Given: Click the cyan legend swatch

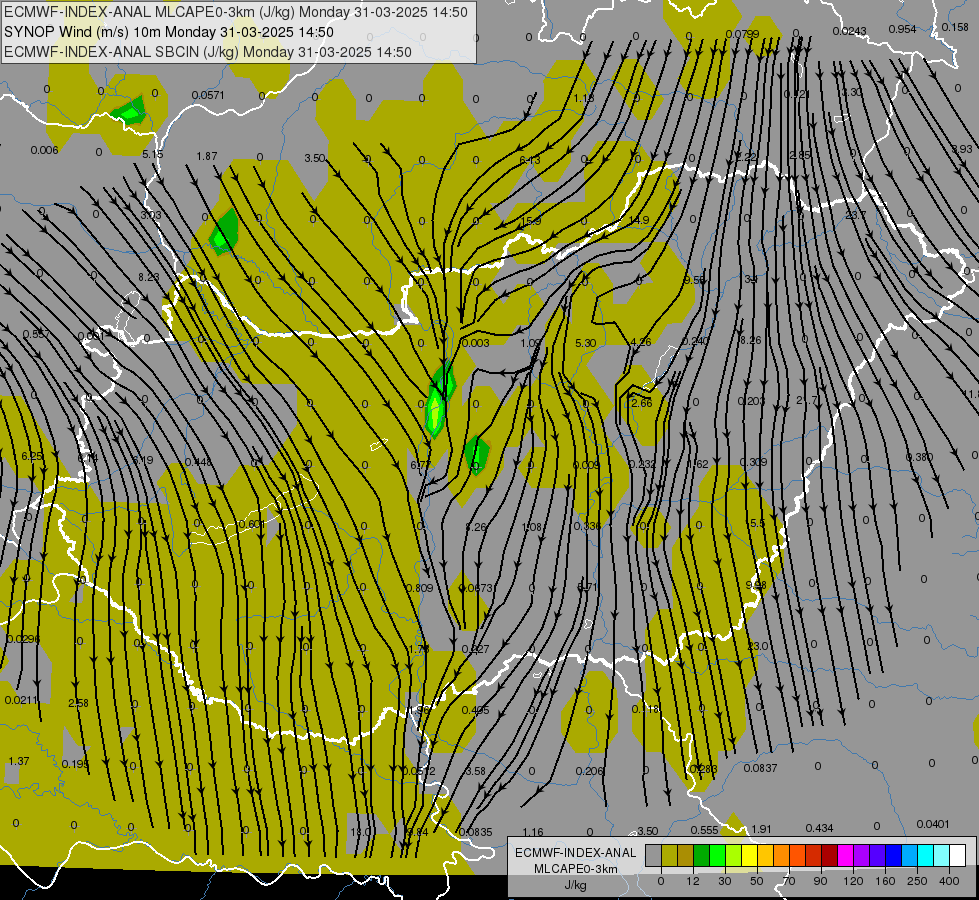Looking at the screenshot, I should pyautogui.click(x=926, y=855).
